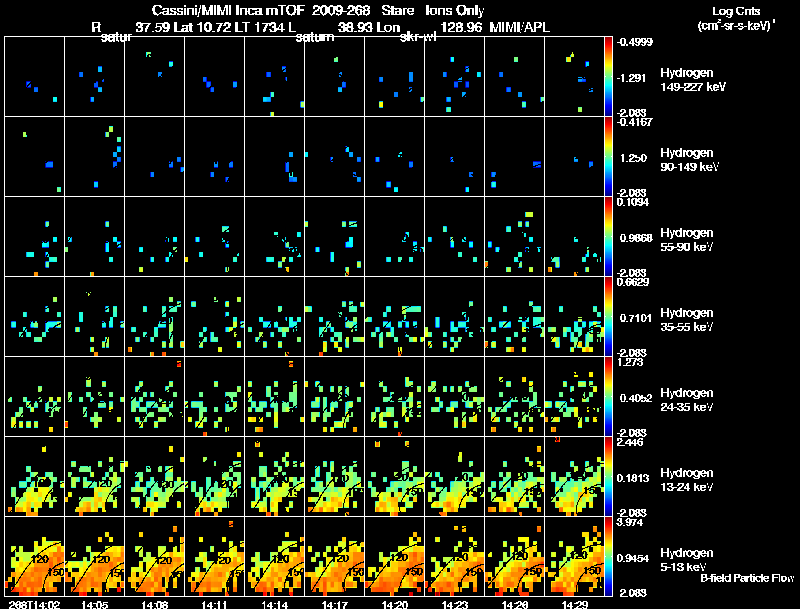The width and height of the screenshot is (800, 609).
Task: Click the Hydrogen 13-24 keV row label
Action: 687,480
